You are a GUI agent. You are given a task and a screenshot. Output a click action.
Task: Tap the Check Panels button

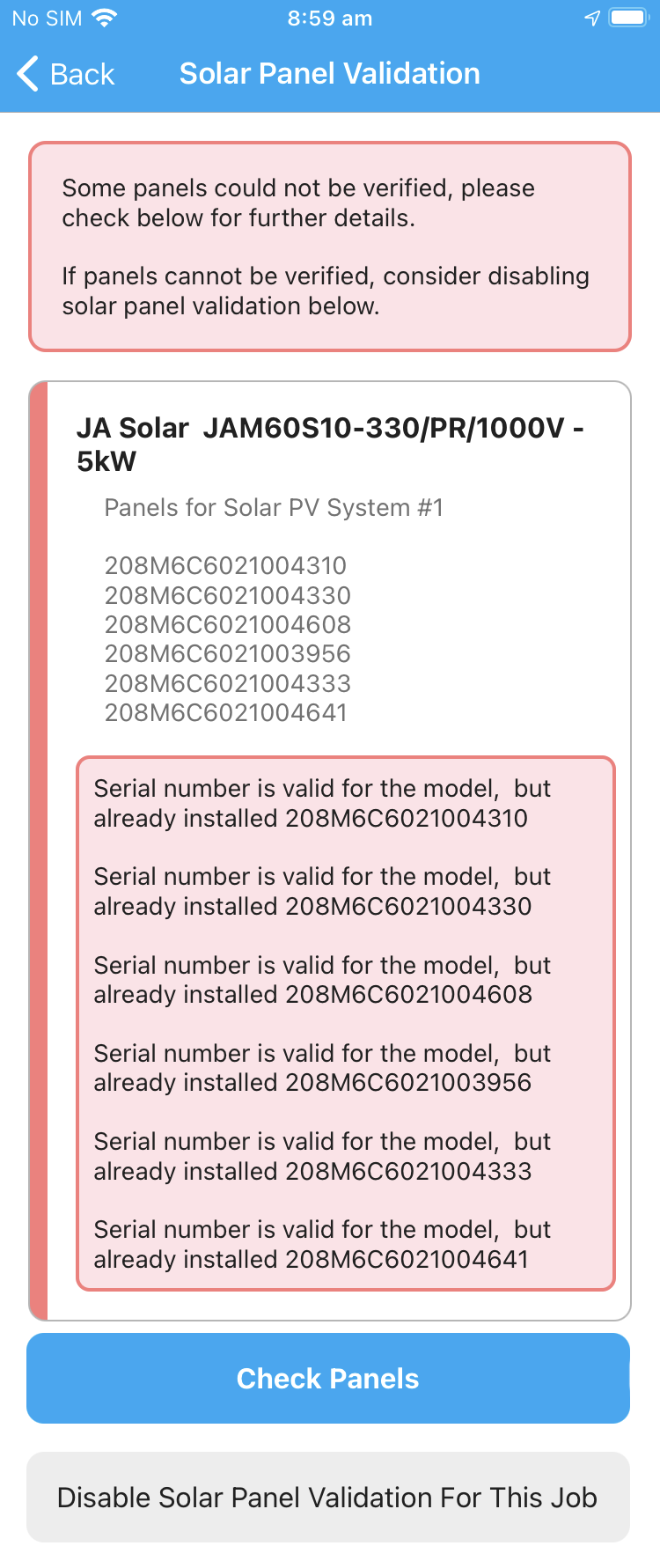pos(328,1378)
